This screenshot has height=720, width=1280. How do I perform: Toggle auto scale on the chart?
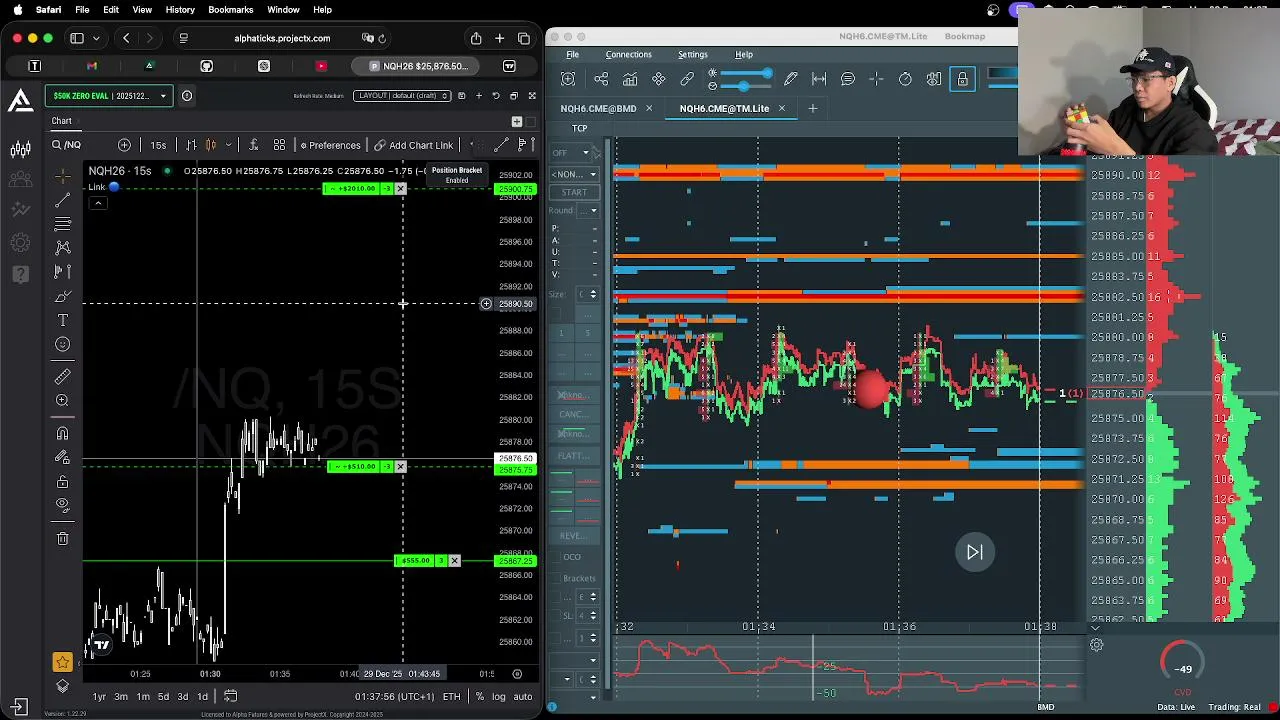523,696
